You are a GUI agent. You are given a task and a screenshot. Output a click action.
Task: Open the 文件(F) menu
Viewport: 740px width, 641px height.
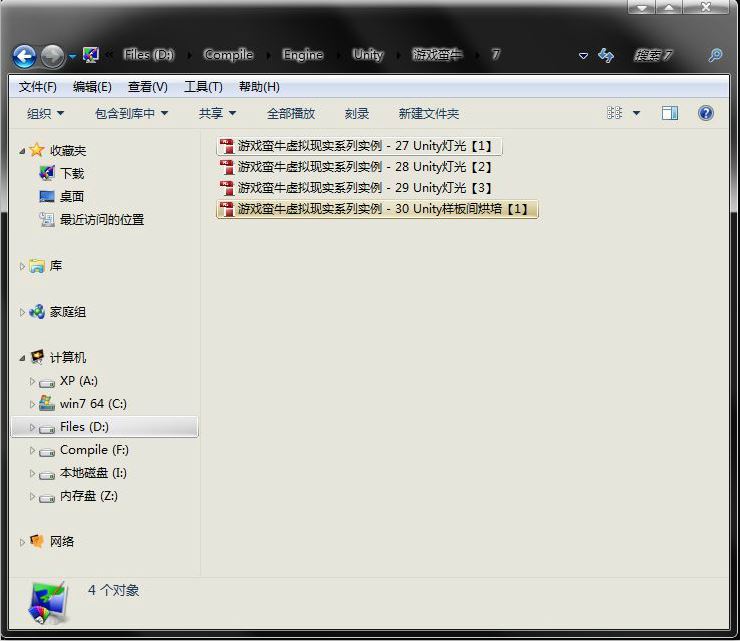[x=38, y=87]
